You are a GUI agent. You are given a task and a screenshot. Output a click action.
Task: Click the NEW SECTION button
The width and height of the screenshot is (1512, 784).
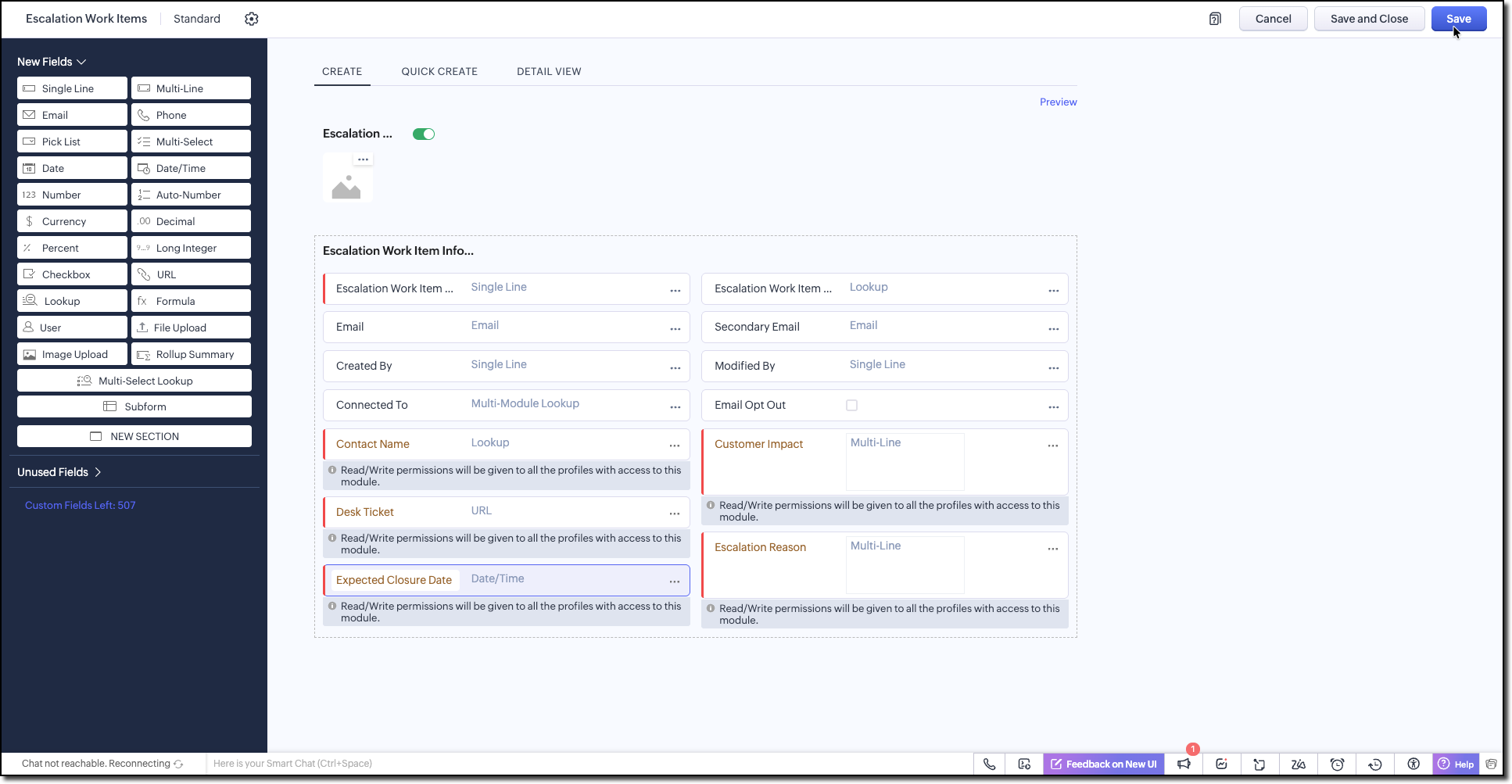[x=134, y=436]
